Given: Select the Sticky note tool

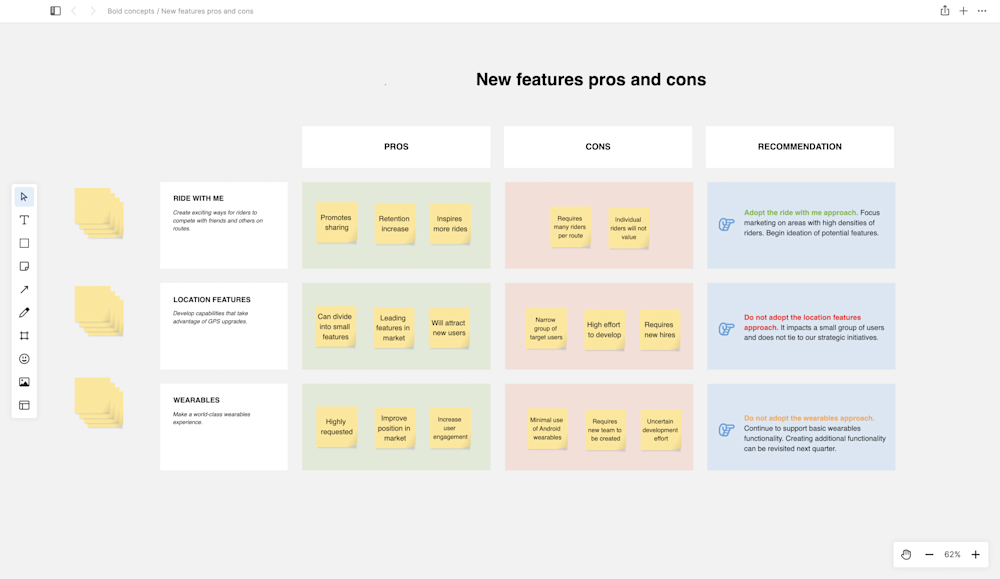Looking at the screenshot, I should [x=24, y=266].
